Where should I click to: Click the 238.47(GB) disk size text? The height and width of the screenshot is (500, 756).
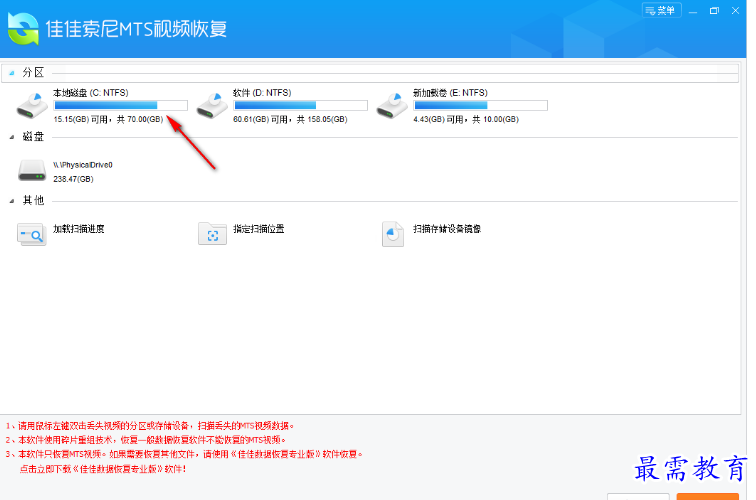coord(73,179)
